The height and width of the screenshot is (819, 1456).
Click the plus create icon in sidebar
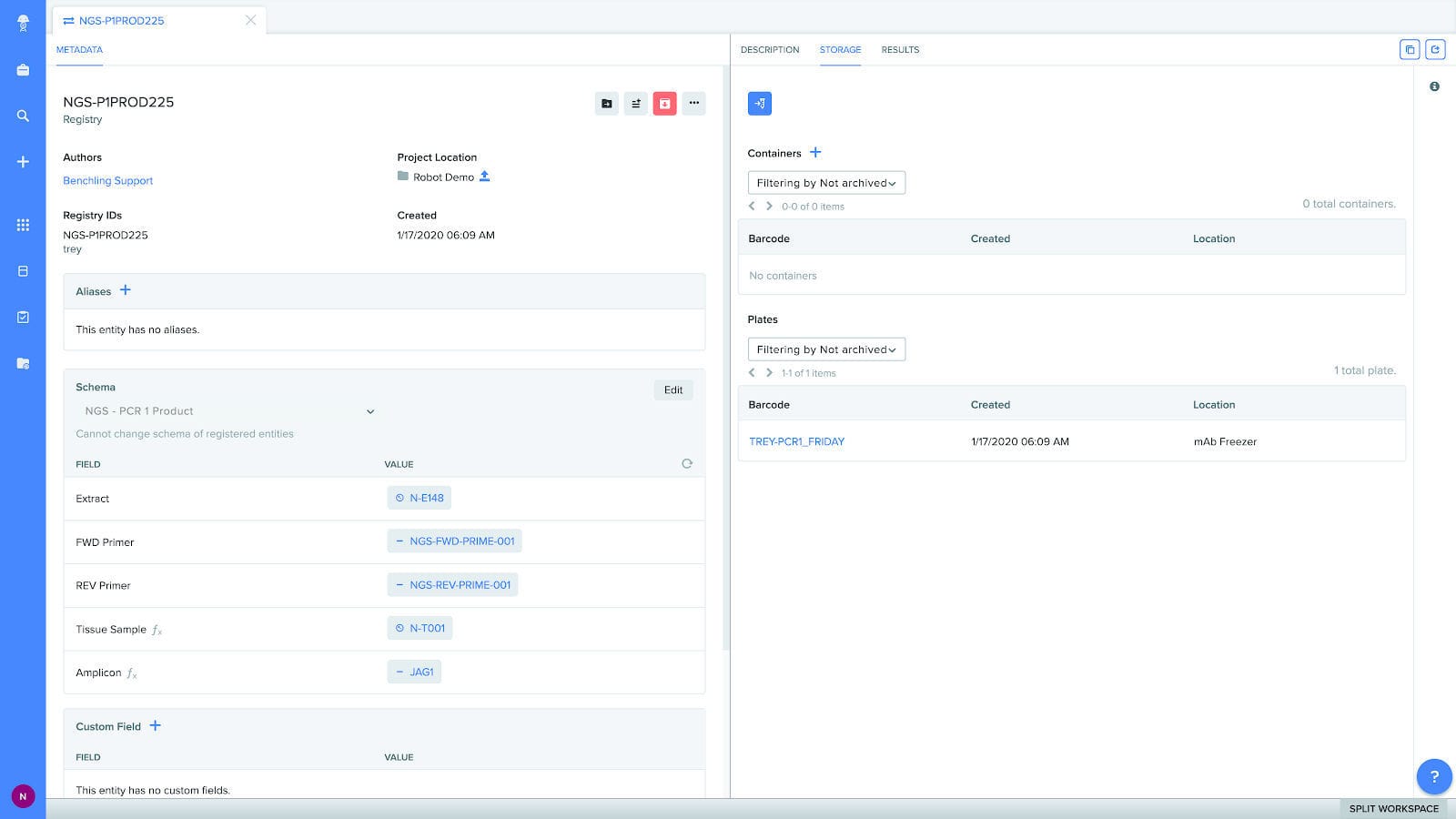[23, 162]
